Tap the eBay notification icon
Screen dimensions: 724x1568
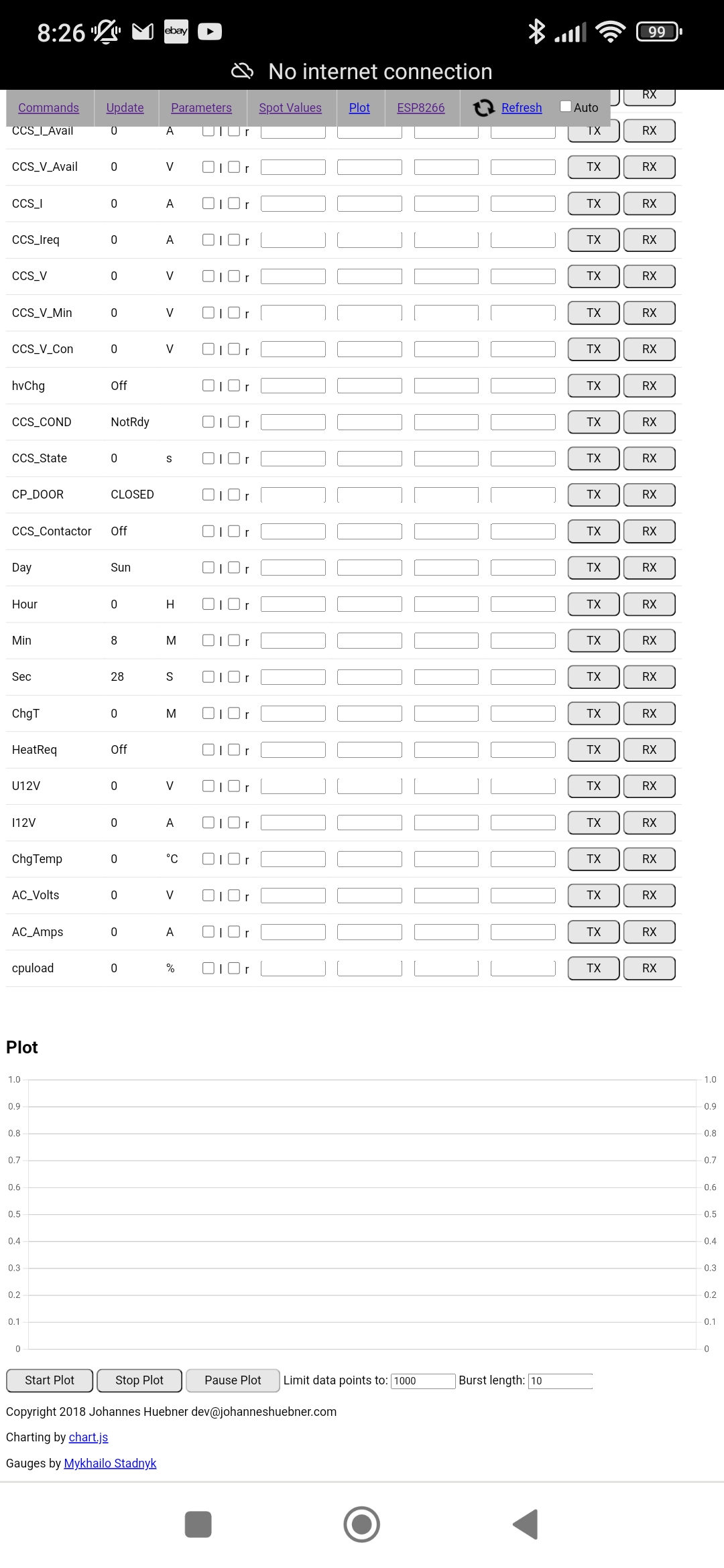pos(176,31)
